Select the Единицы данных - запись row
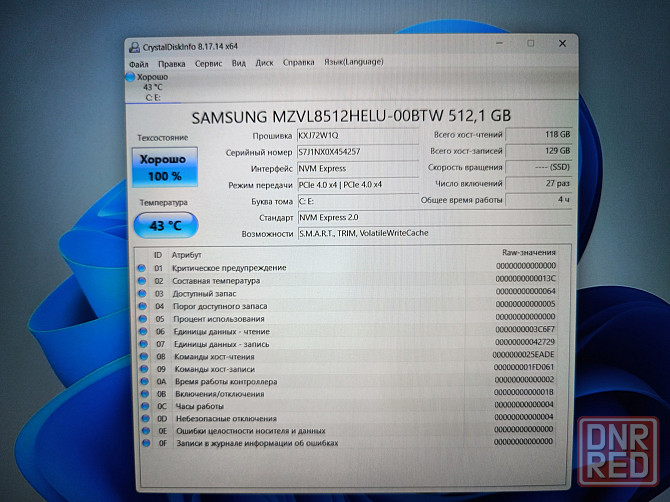This screenshot has height=502, width=670. coord(347,343)
